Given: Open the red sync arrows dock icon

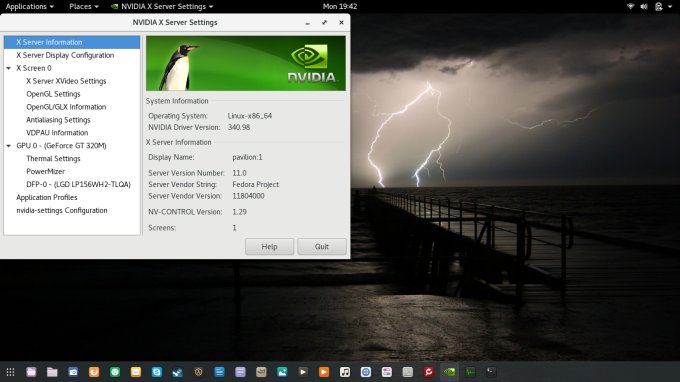Looking at the screenshot, I should 428,372.
